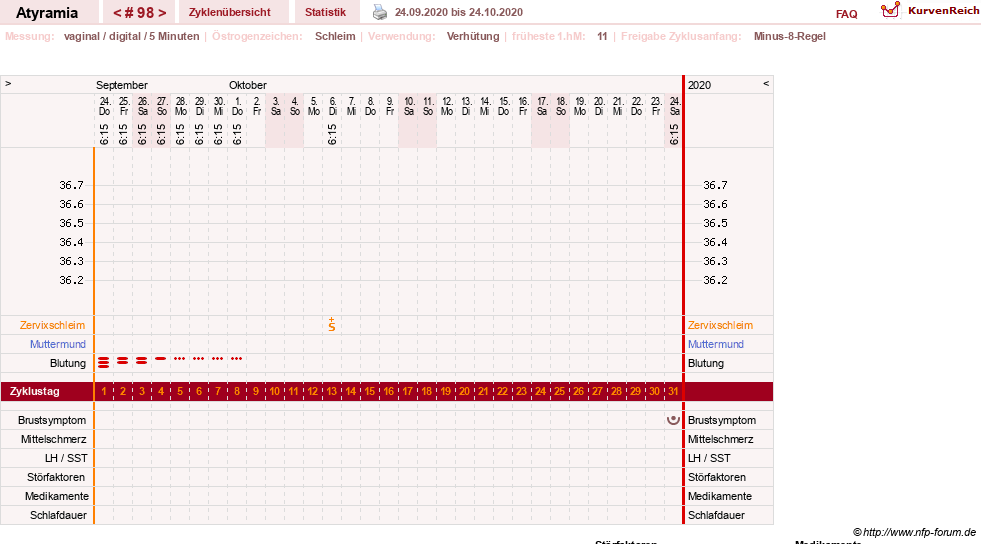The image size is (981, 544).
Task: Click bleeding marker on 25. Fr
Action: [123, 361]
